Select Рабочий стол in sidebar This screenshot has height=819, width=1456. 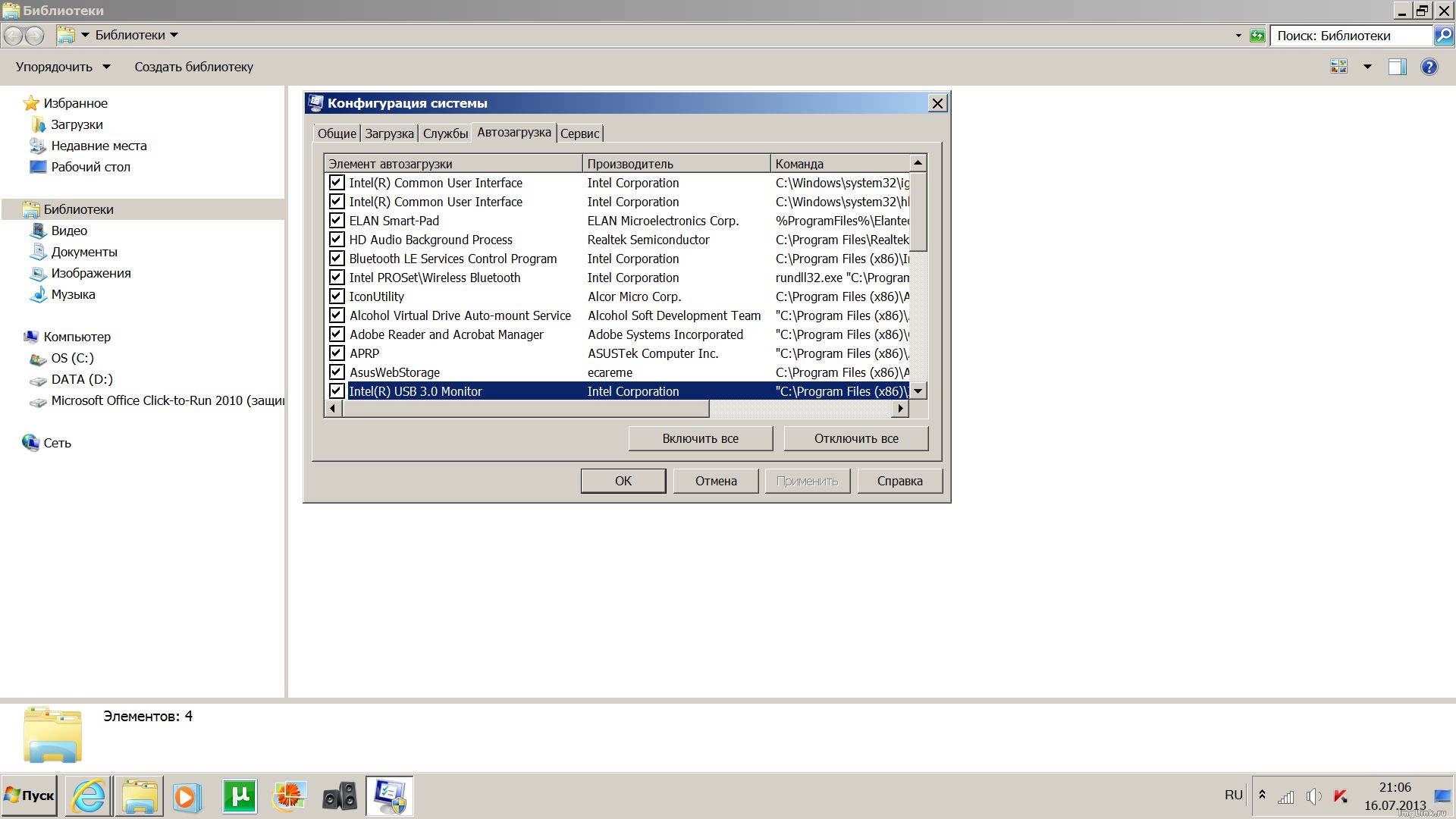tap(90, 167)
